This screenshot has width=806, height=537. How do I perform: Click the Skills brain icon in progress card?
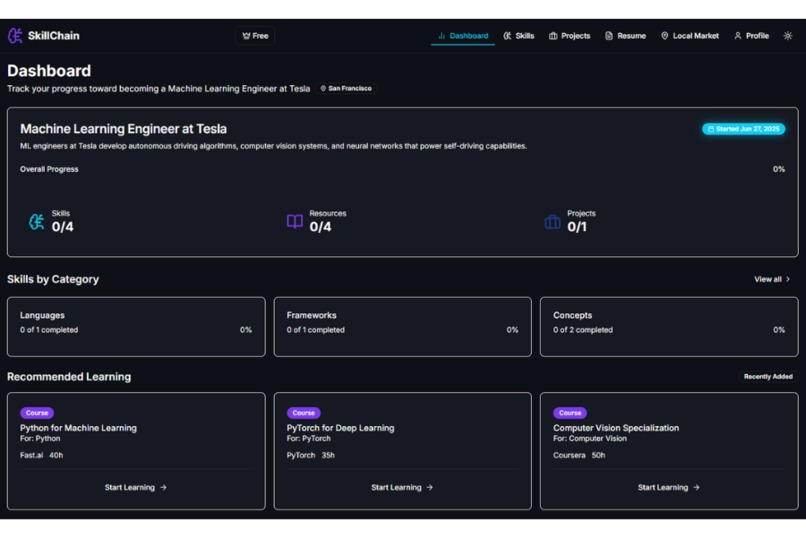(x=36, y=221)
